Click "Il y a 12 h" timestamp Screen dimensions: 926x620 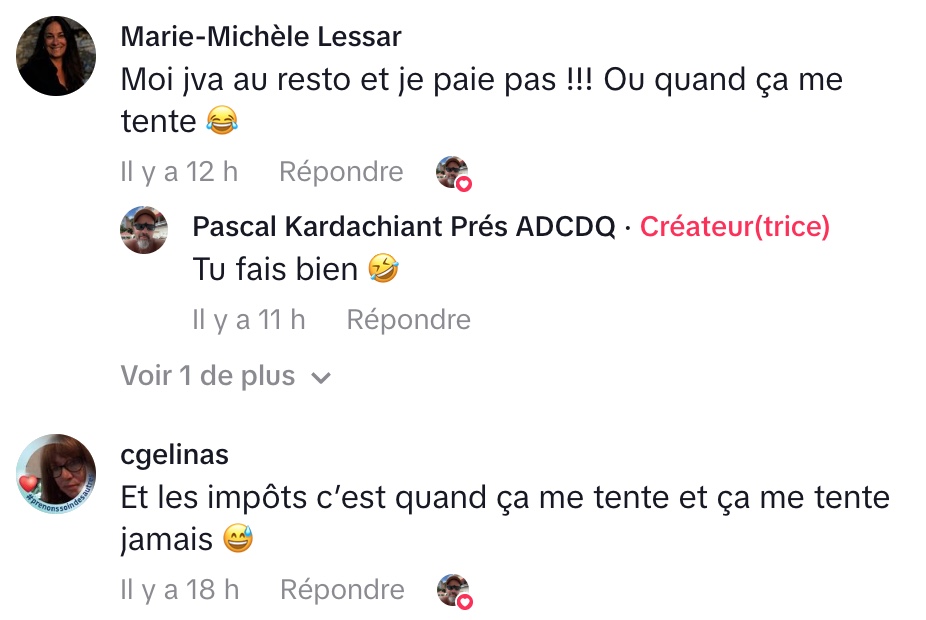(179, 172)
